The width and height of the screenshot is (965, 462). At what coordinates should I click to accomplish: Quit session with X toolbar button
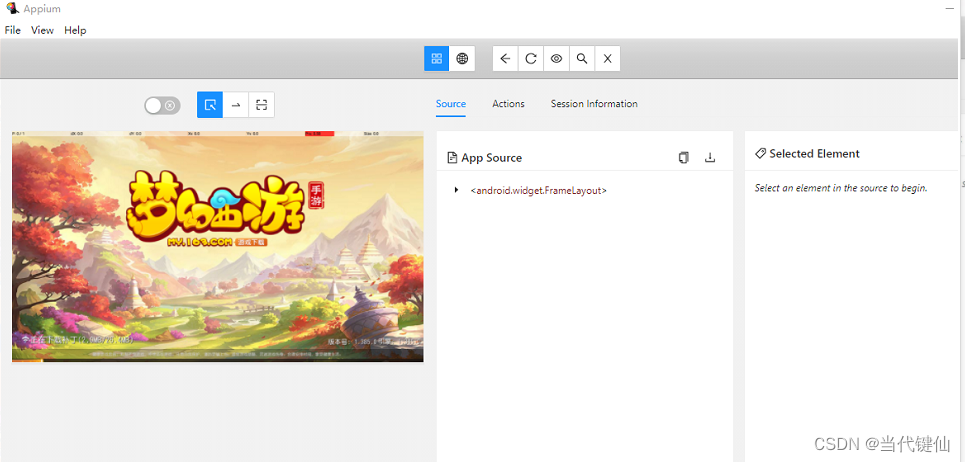click(607, 58)
